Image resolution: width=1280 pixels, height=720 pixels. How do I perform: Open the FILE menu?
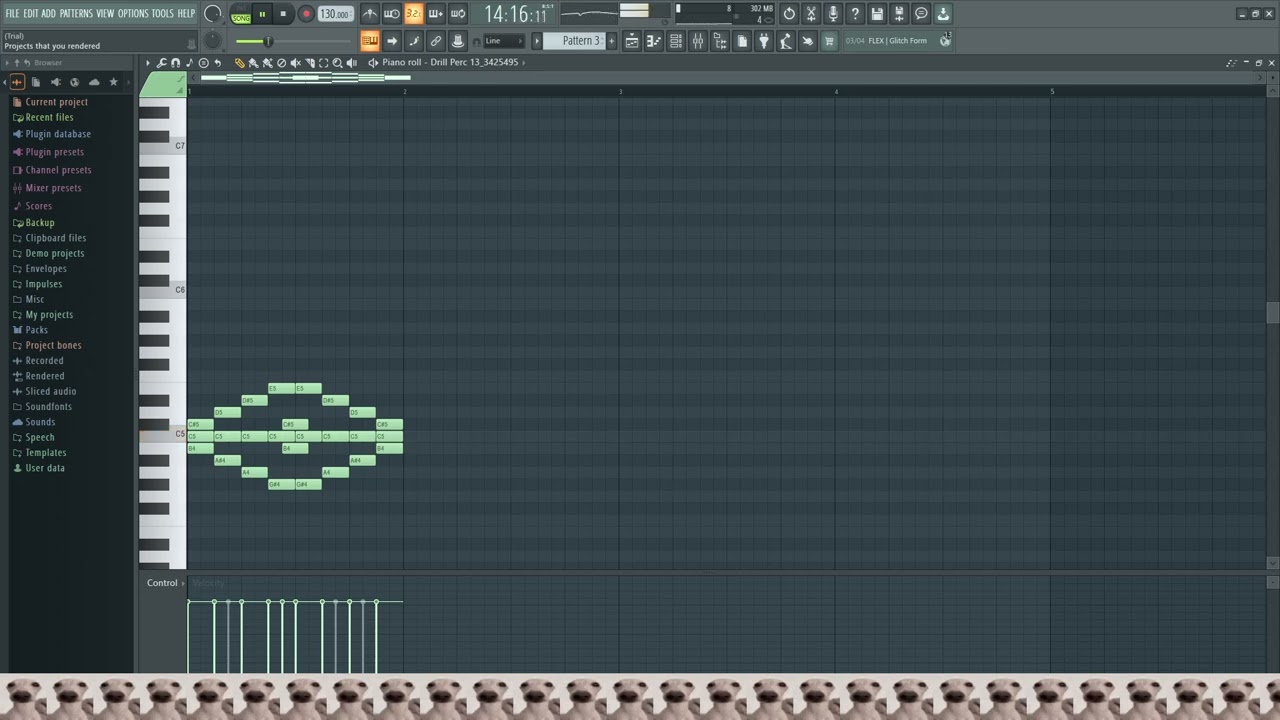tap(13, 13)
